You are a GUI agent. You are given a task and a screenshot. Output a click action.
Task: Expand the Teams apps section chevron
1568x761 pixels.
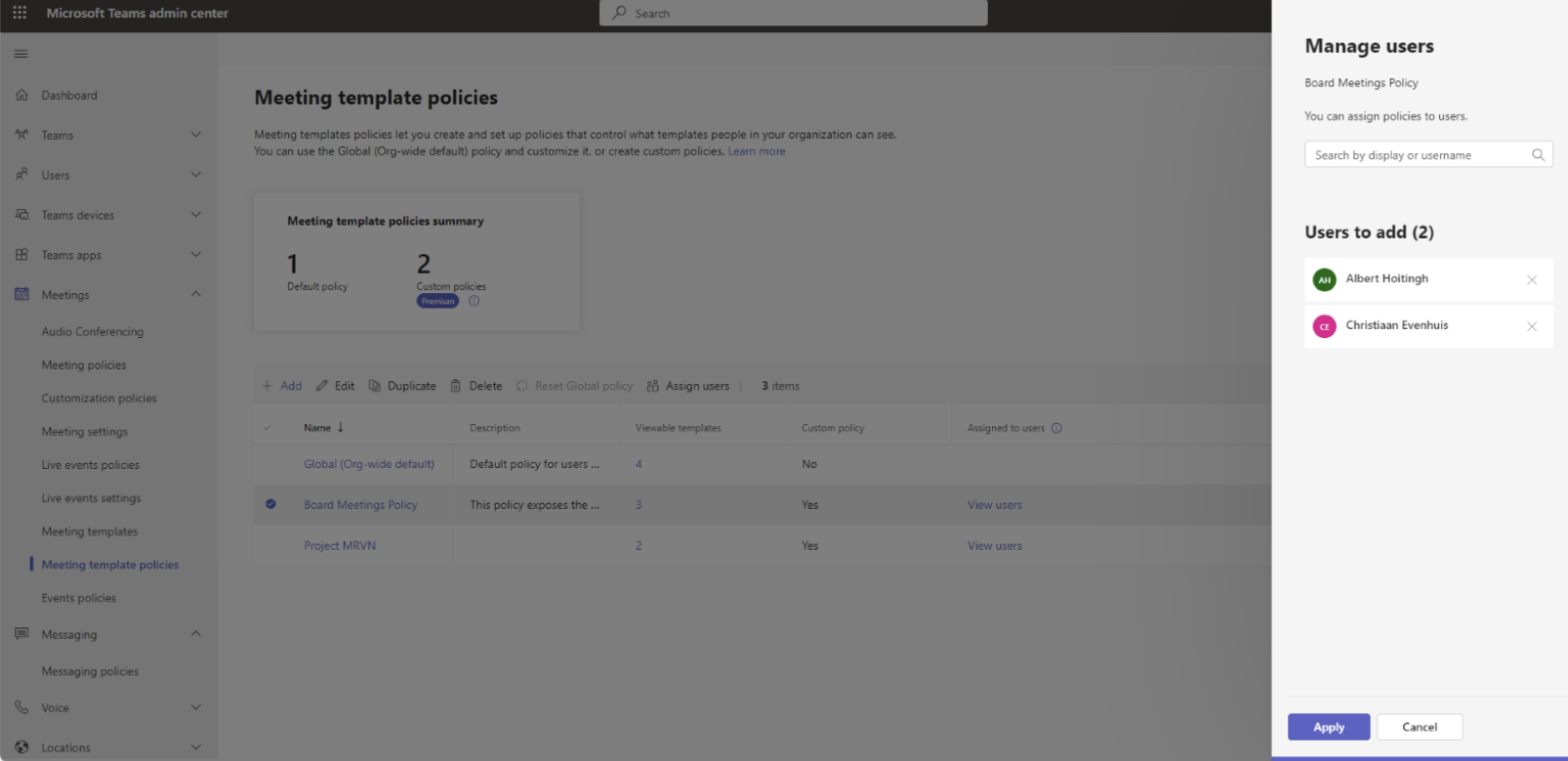coord(196,255)
